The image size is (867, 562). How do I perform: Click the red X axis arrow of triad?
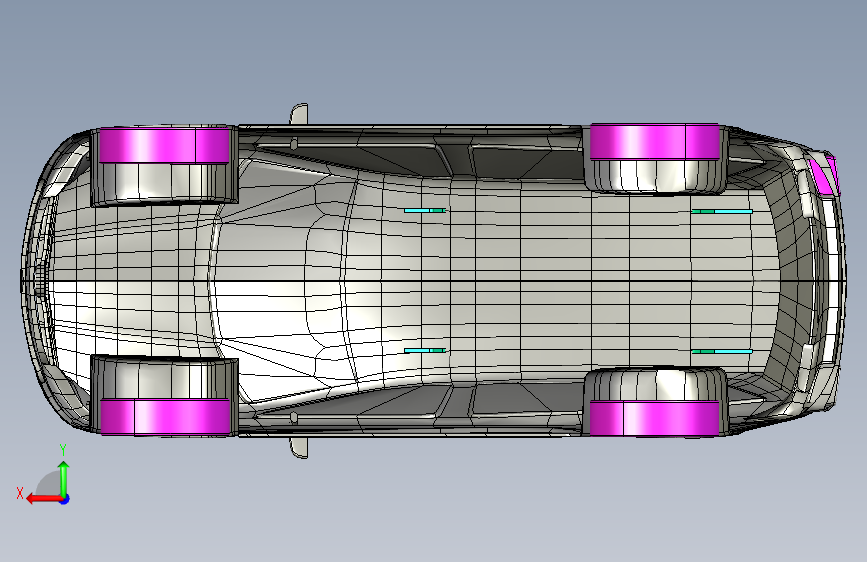coord(43,499)
